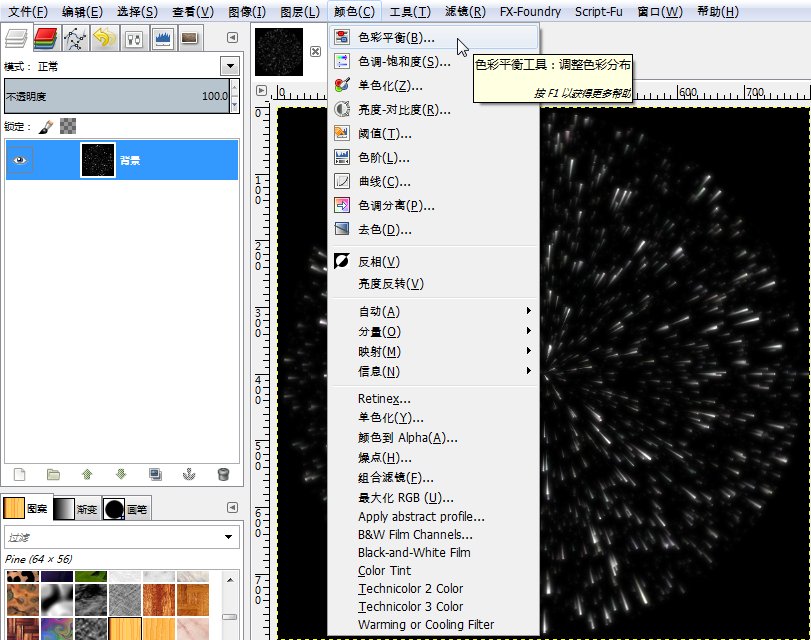
Task: Configure the patterns dock tab menu
Action: click(x=233, y=508)
